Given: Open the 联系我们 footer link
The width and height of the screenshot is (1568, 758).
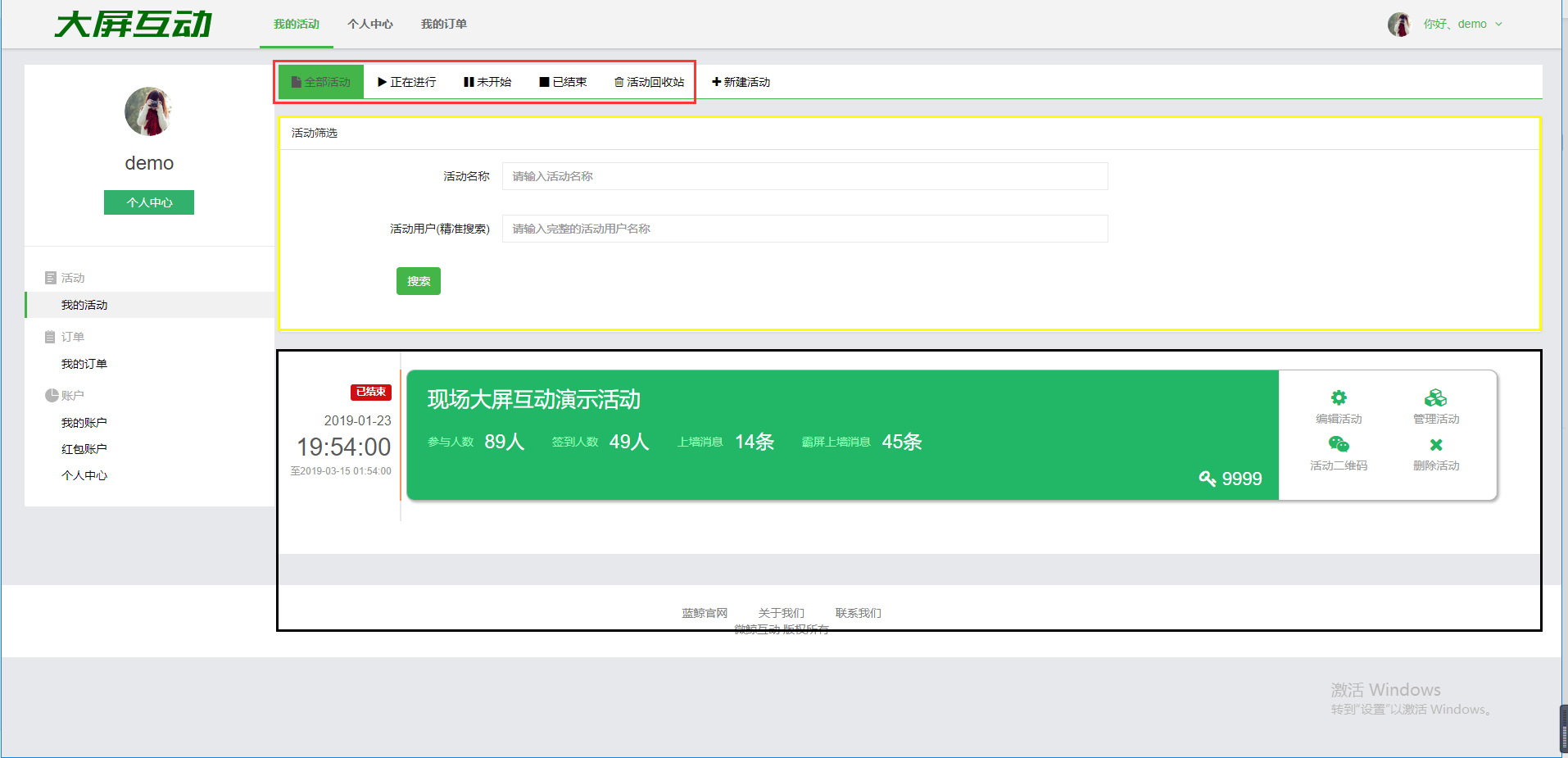Looking at the screenshot, I should coord(858,613).
